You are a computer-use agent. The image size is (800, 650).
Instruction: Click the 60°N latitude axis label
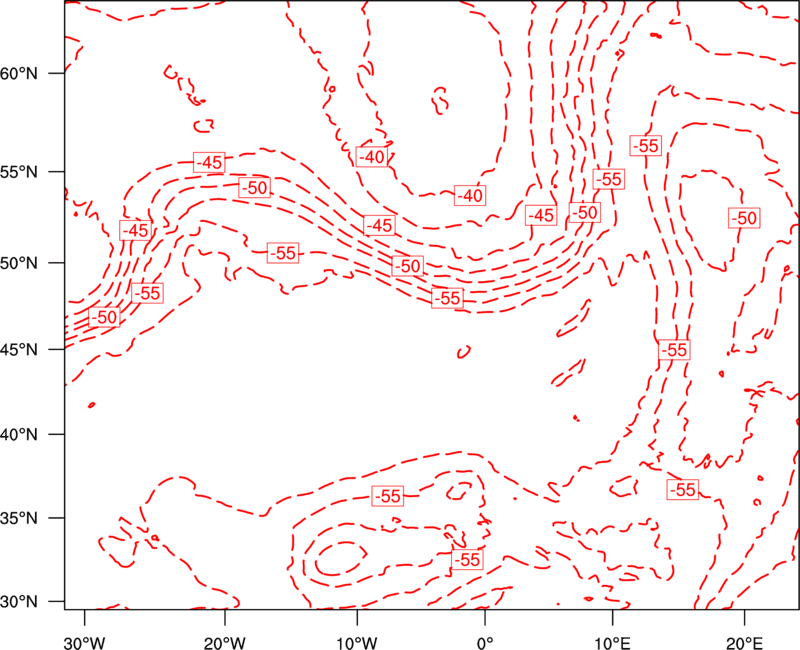click(x=19, y=73)
